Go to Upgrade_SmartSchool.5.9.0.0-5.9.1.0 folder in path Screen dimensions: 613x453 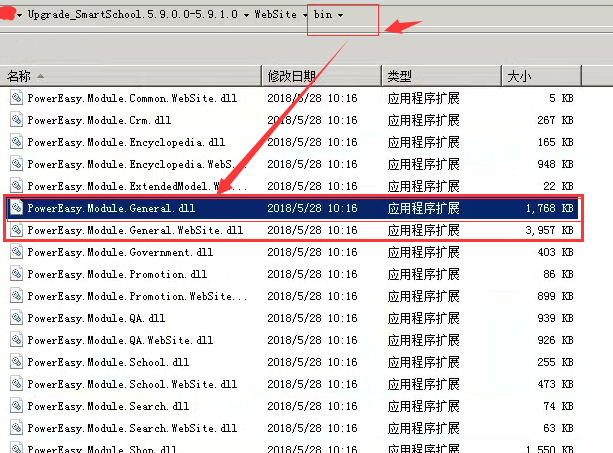pos(133,16)
